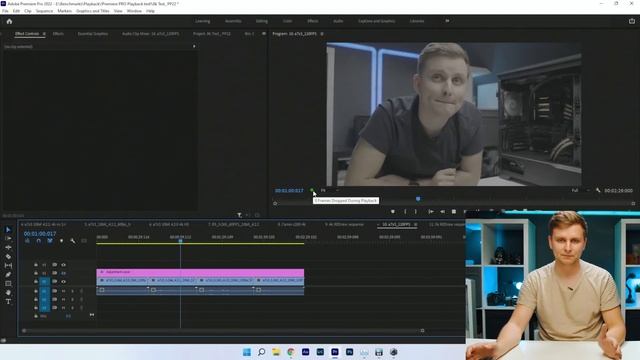Select the Razor tool
This screenshot has height=360, width=640.
click(8, 256)
